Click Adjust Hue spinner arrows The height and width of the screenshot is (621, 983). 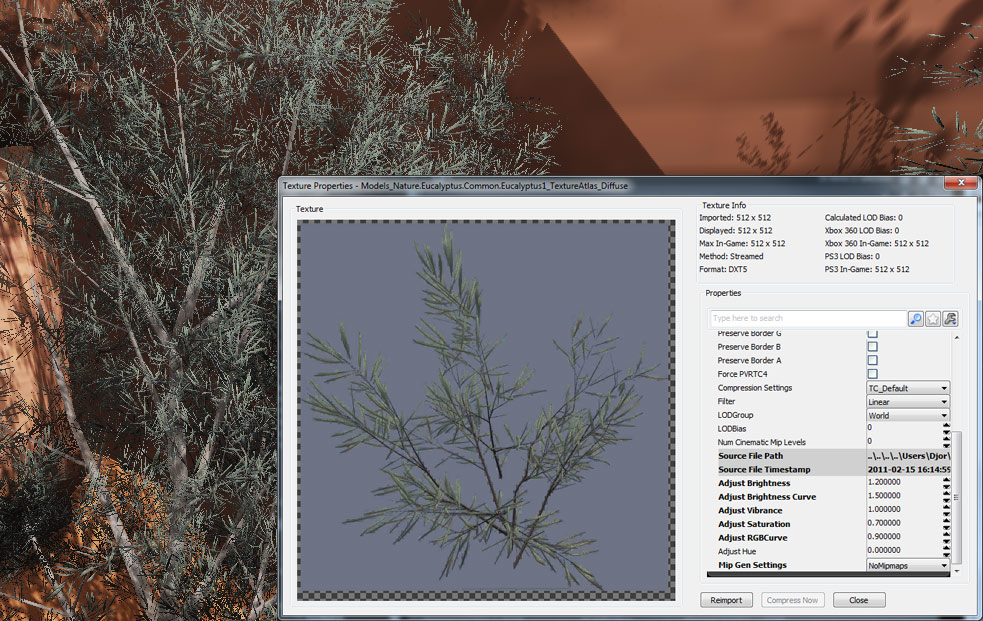tap(946, 551)
